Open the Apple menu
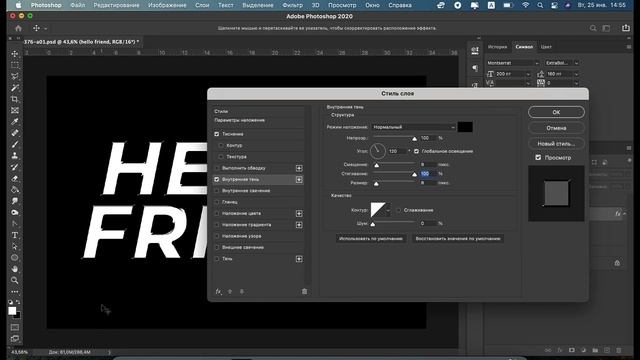 click(18, 5)
